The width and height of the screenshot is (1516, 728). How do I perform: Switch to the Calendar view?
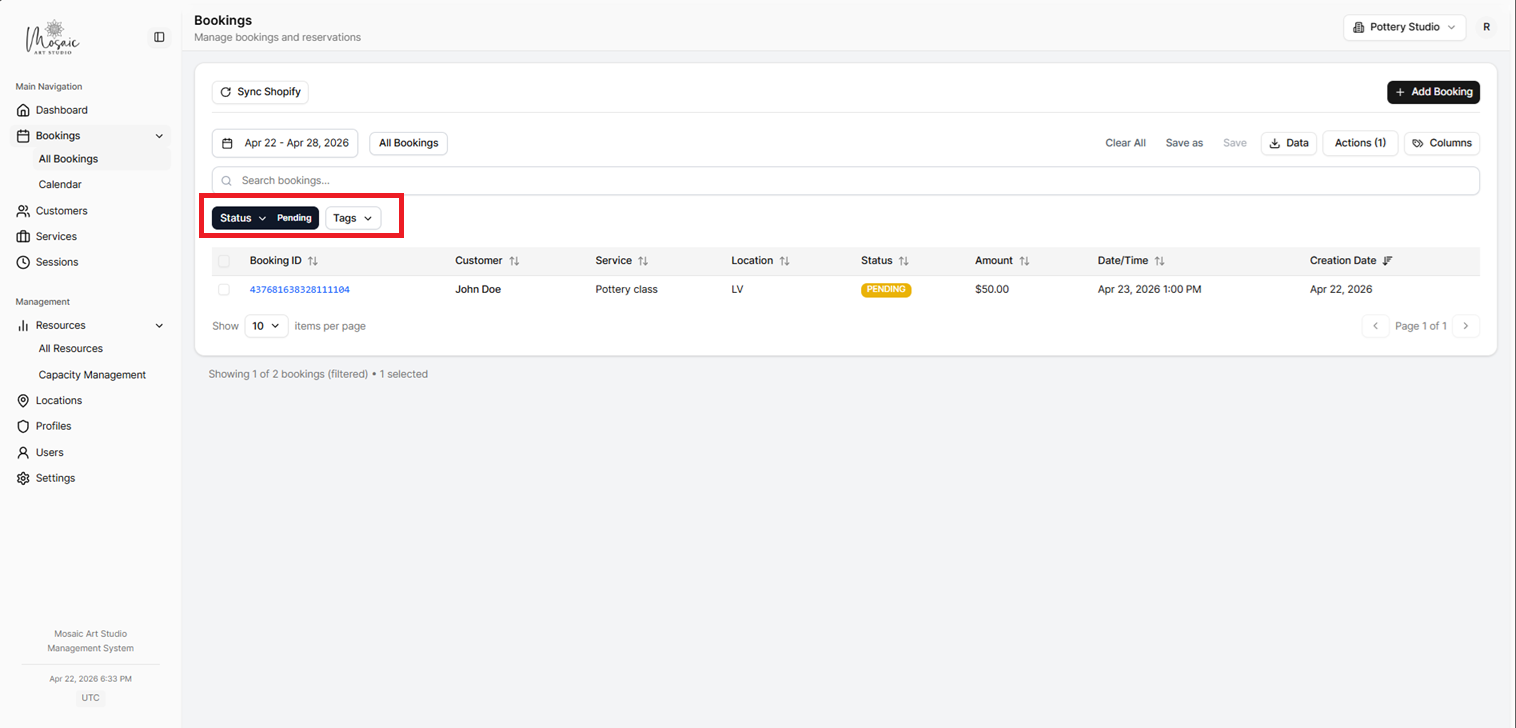60,184
